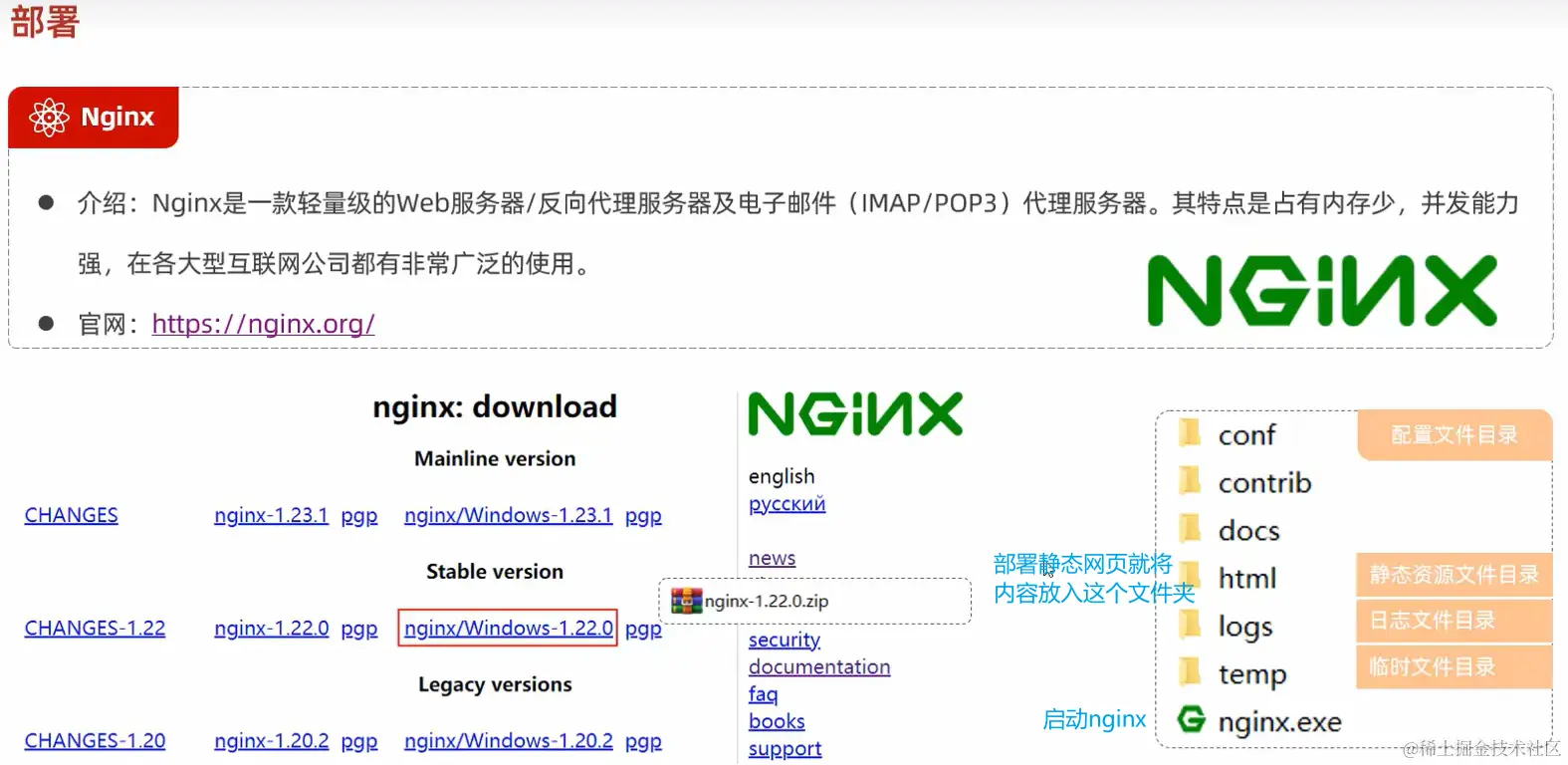Open the CHANGES link for the mainline version
This screenshot has width=1568, height=765.
(x=72, y=515)
